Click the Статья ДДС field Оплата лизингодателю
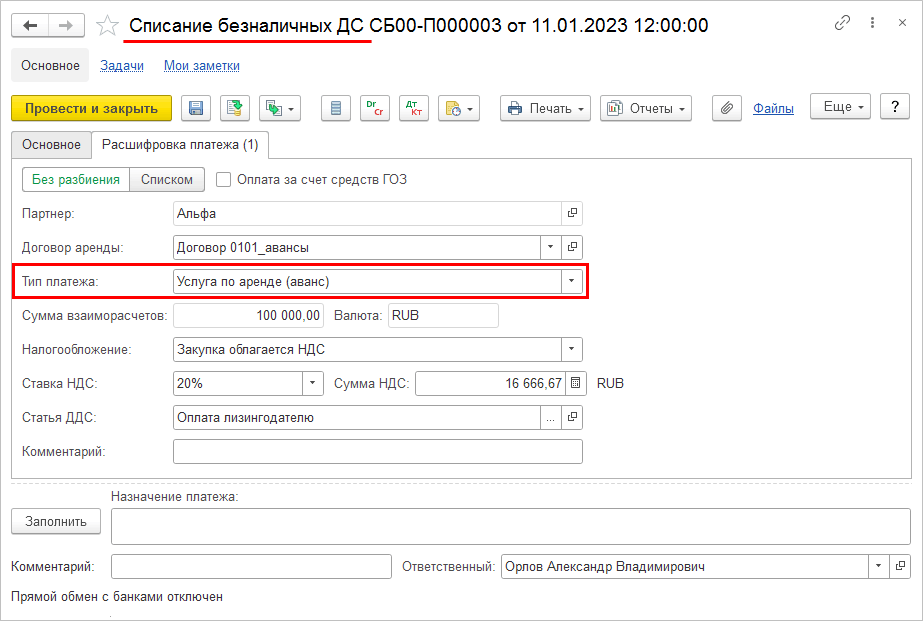 click(x=357, y=418)
